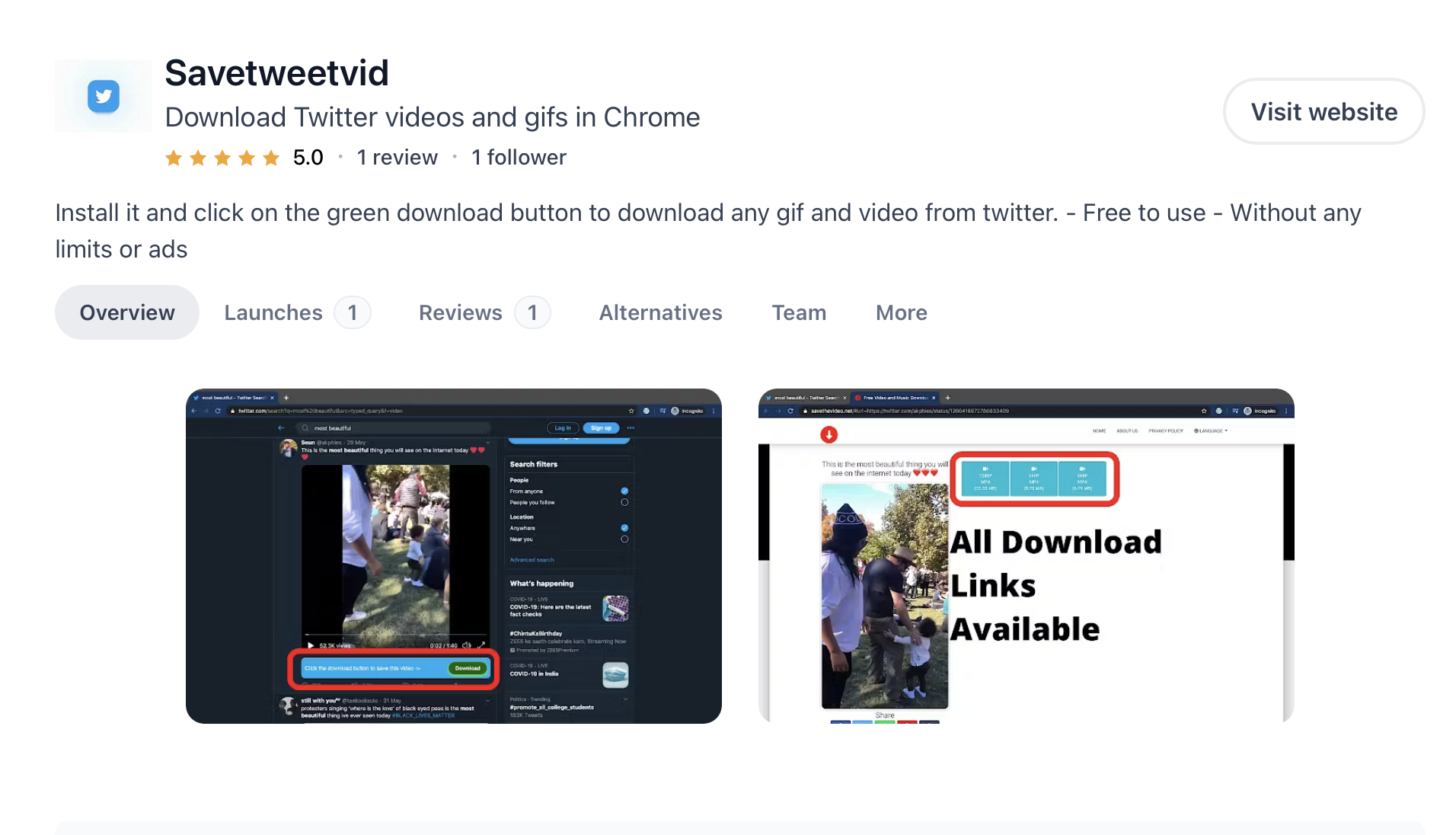View the Team tab
This screenshot has height=835, width=1456.
coord(799,312)
